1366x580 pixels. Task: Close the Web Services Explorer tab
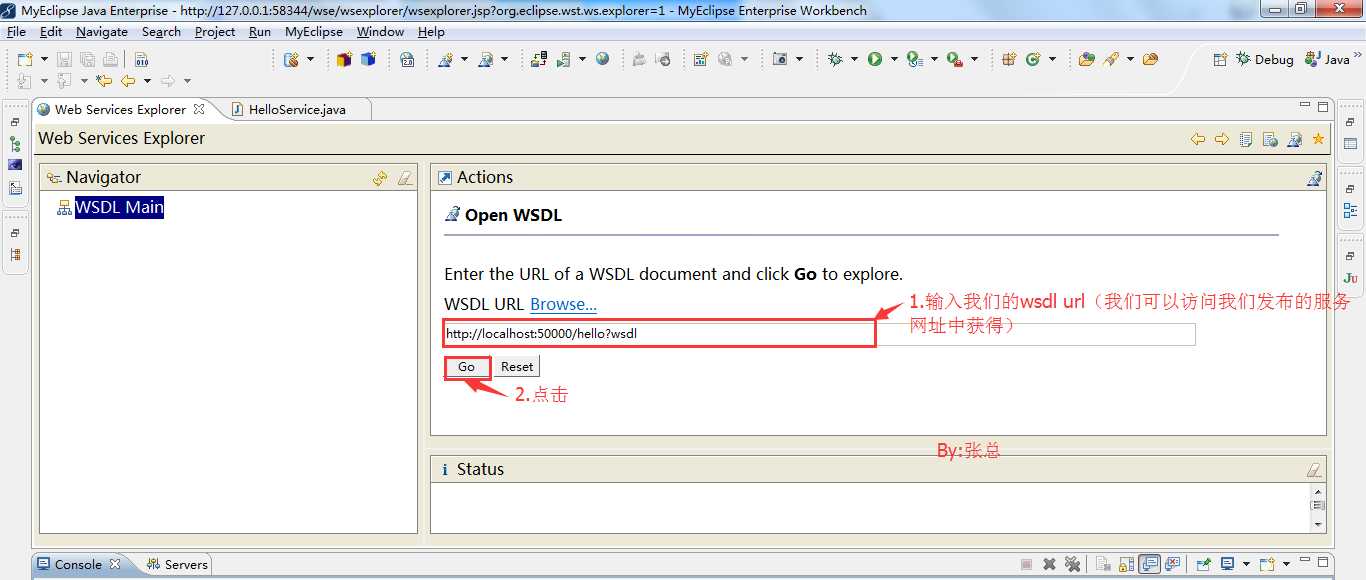click(199, 109)
